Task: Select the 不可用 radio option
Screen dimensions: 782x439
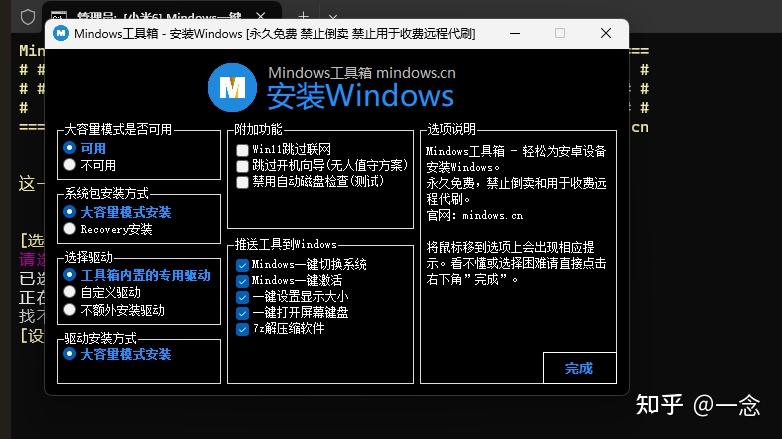Action: (x=90, y=165)
